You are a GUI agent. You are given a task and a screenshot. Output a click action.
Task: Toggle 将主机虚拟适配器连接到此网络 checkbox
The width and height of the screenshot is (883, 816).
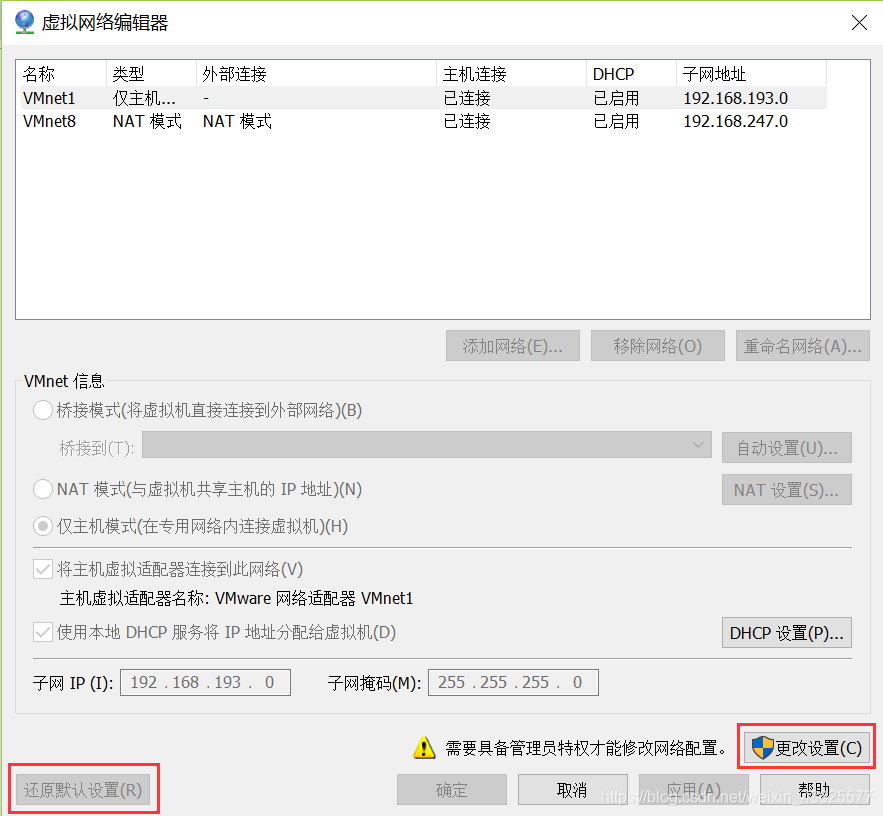(43, 569)
